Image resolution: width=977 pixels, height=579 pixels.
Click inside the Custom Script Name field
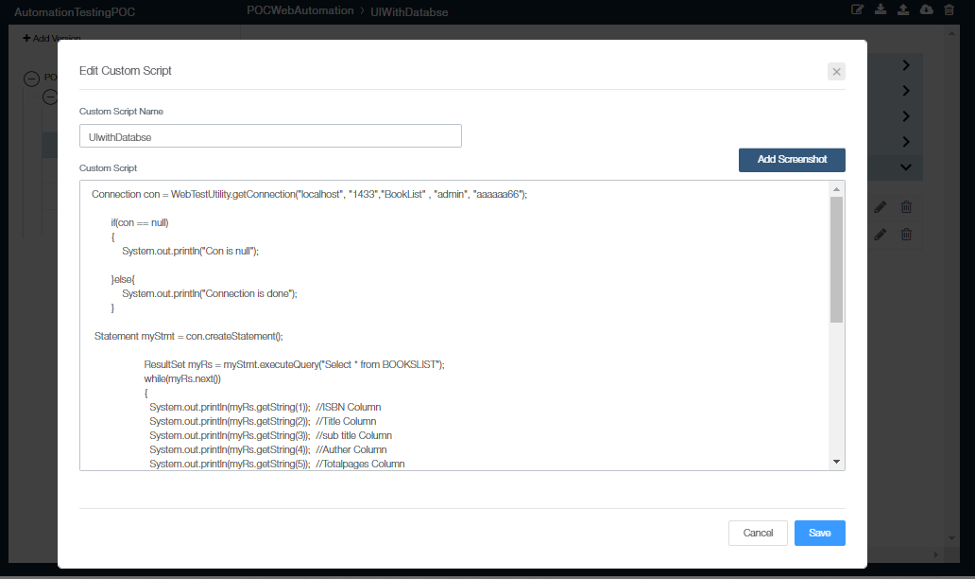(270, 135)
